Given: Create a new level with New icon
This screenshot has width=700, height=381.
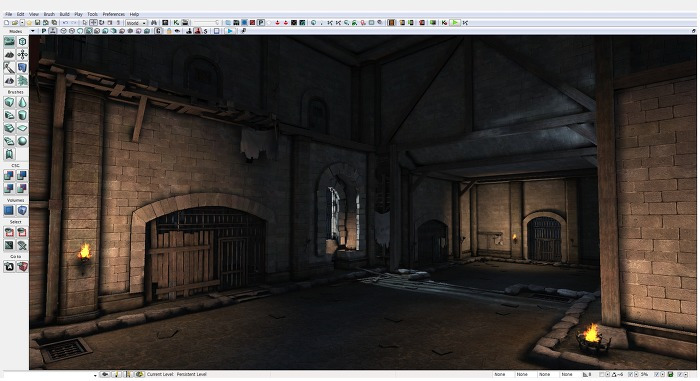Looking at the screenshot, I should [6, 23].
